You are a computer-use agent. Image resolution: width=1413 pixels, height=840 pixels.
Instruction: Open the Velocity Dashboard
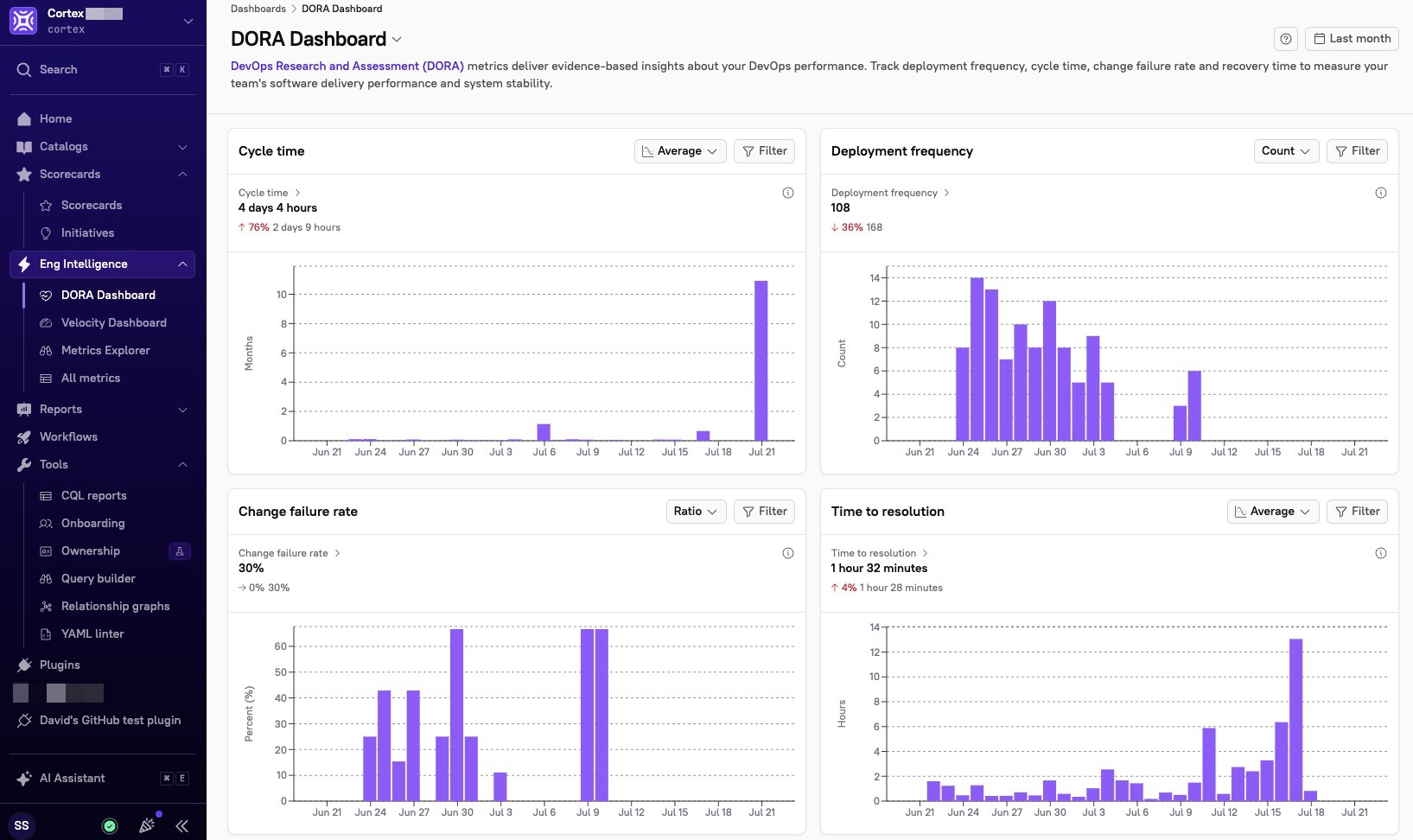coord(113,322)
